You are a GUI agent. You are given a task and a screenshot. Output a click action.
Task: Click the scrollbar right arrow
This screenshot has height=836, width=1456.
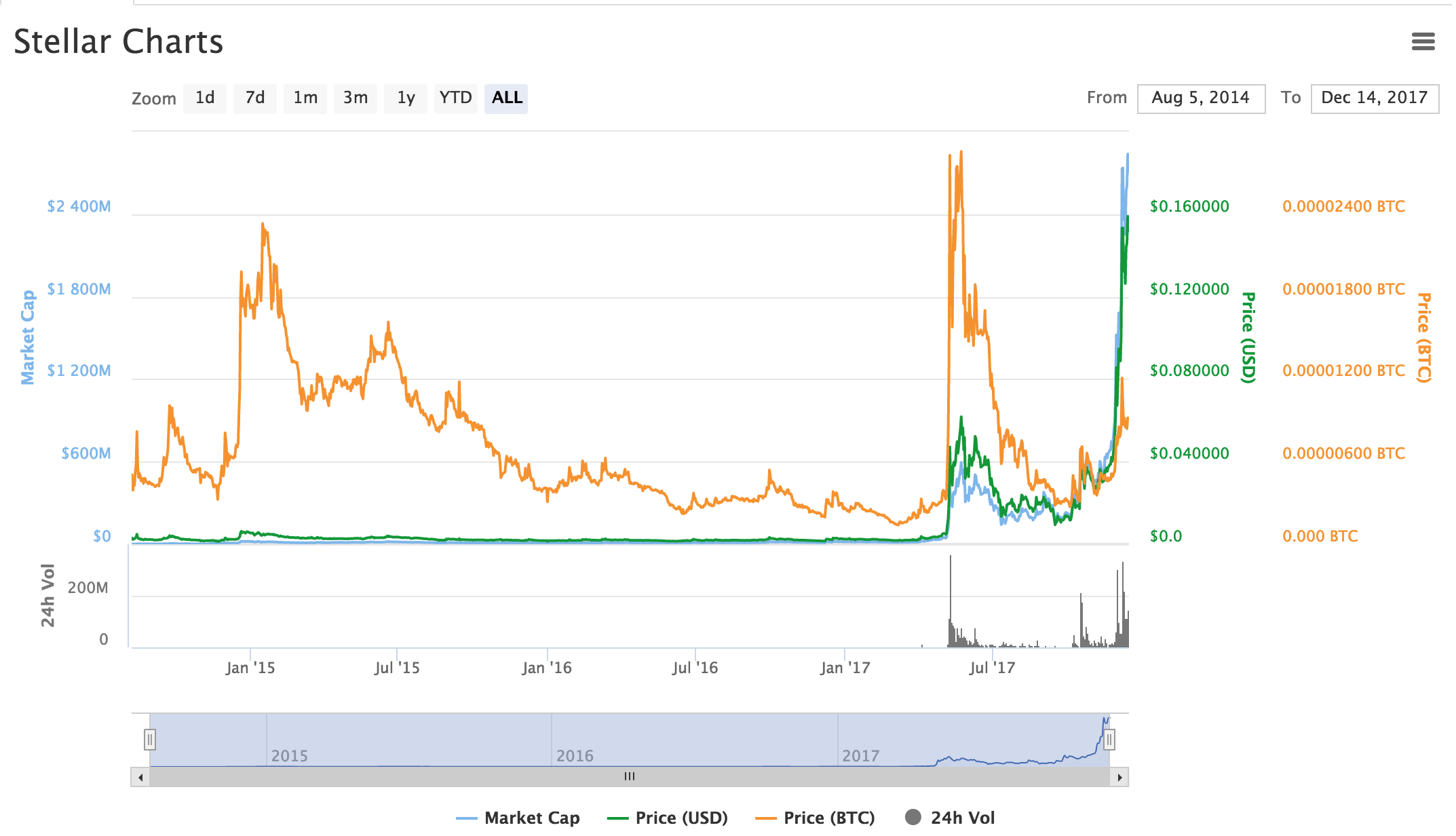pos(1119,777)
